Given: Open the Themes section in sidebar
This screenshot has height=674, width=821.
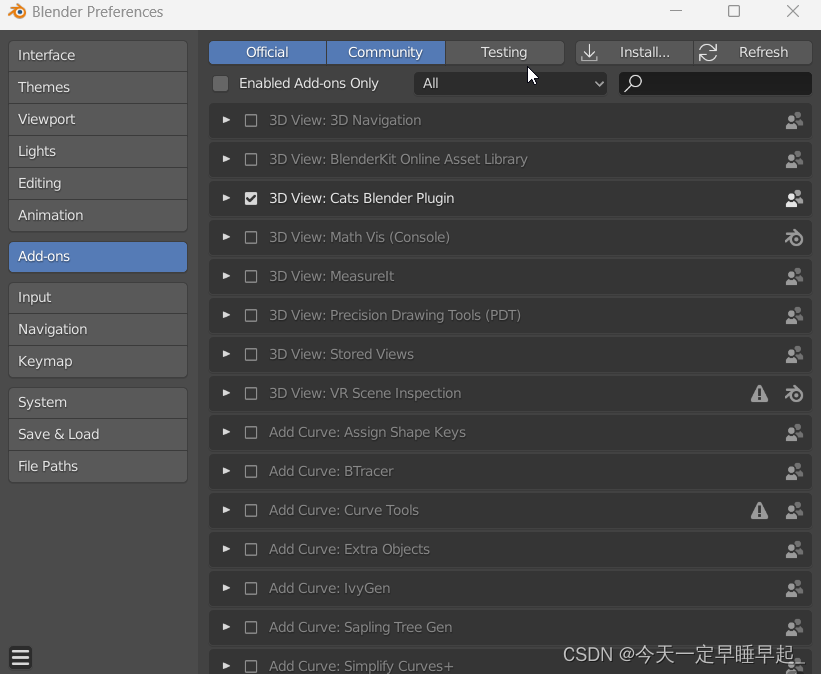Looking at the screenshot, I should 97,87.
